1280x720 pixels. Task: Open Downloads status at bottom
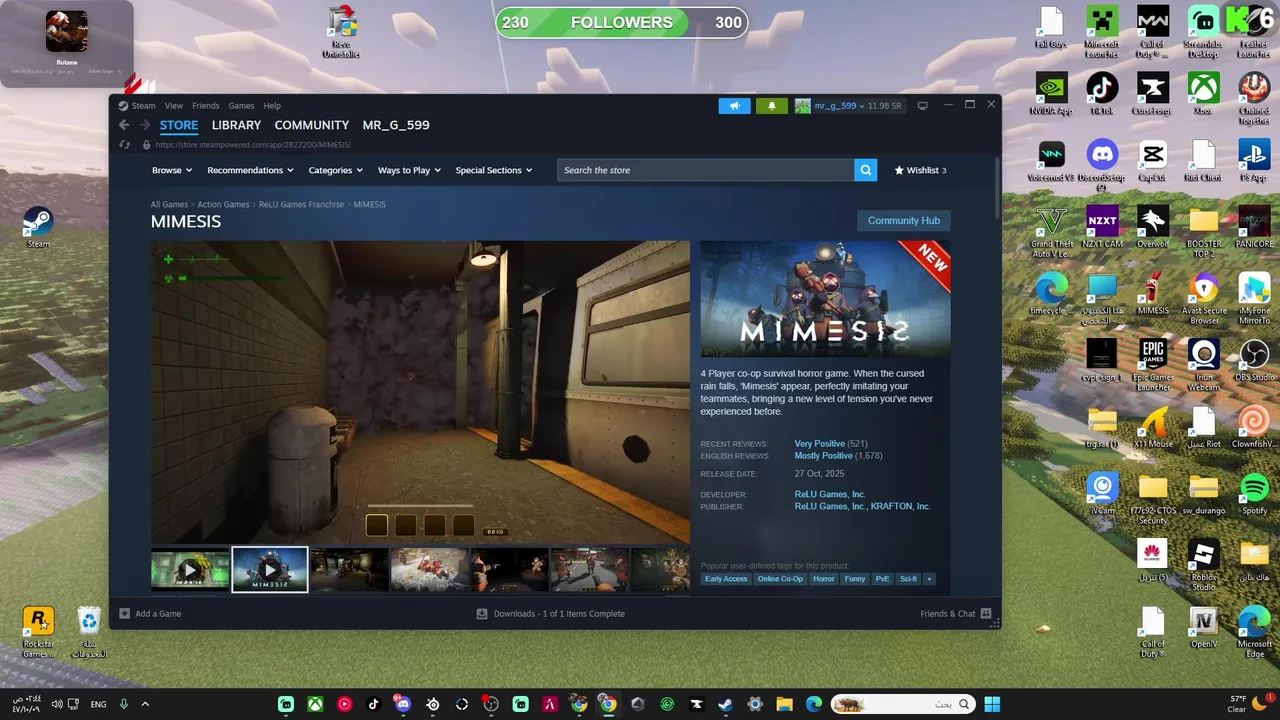pos(550,614)
